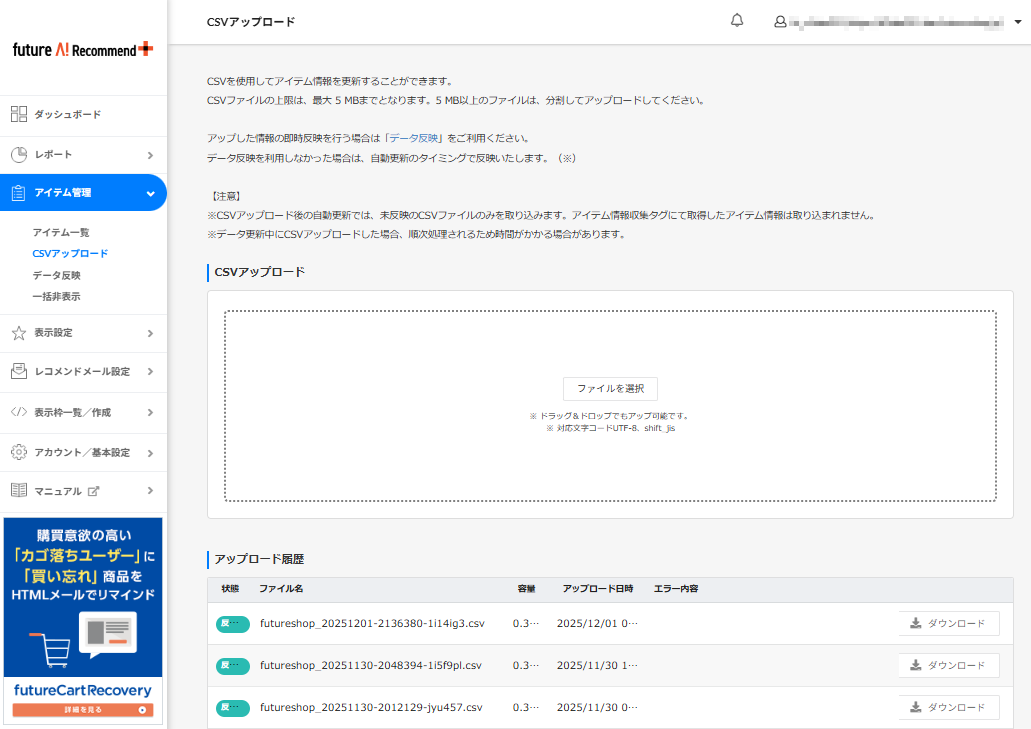Click the display frame code brackets icon
1031x729 pixels.
pos(18,412)
